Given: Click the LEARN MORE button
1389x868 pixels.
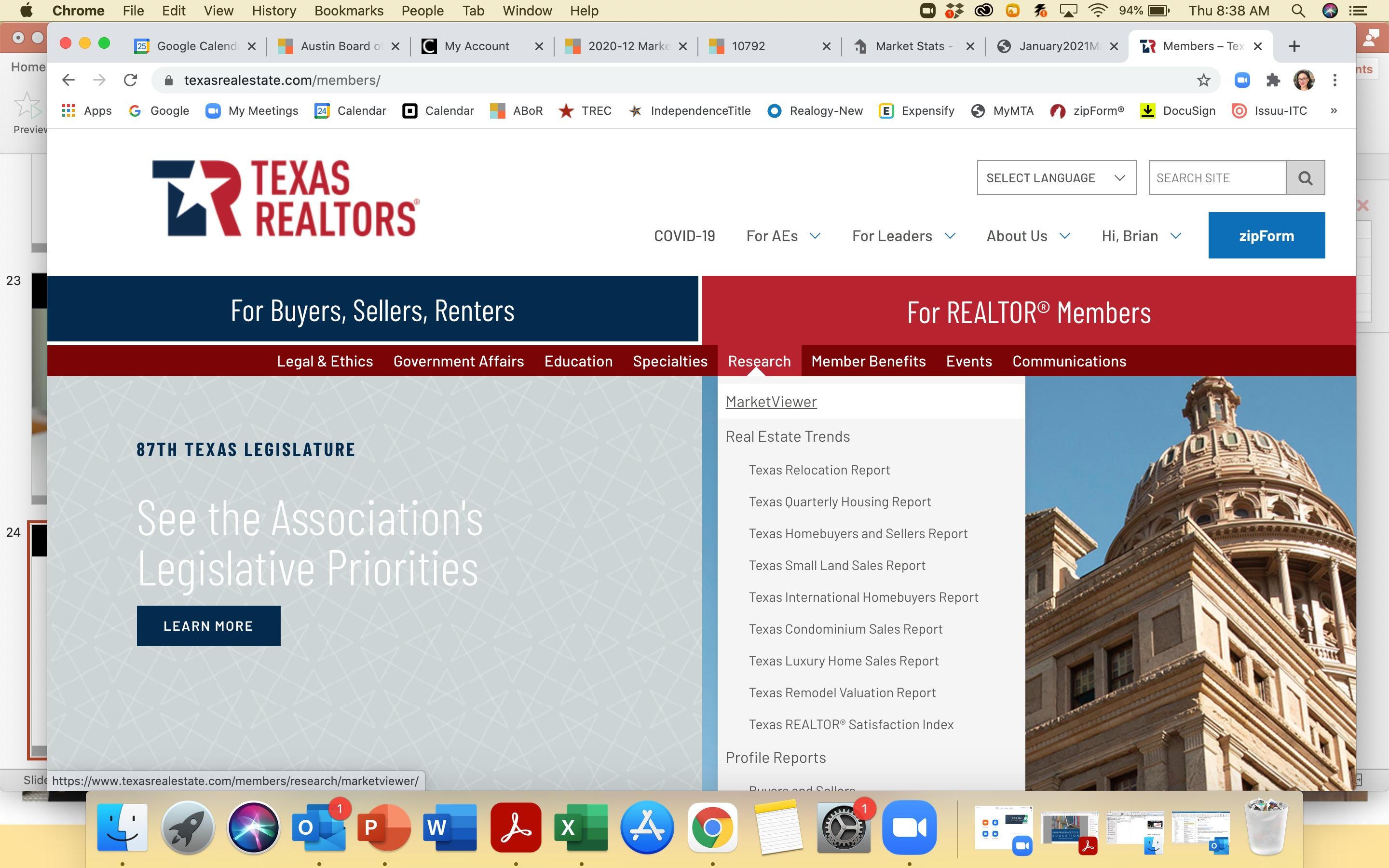Looking at the screenshot, I should point(208,626).
